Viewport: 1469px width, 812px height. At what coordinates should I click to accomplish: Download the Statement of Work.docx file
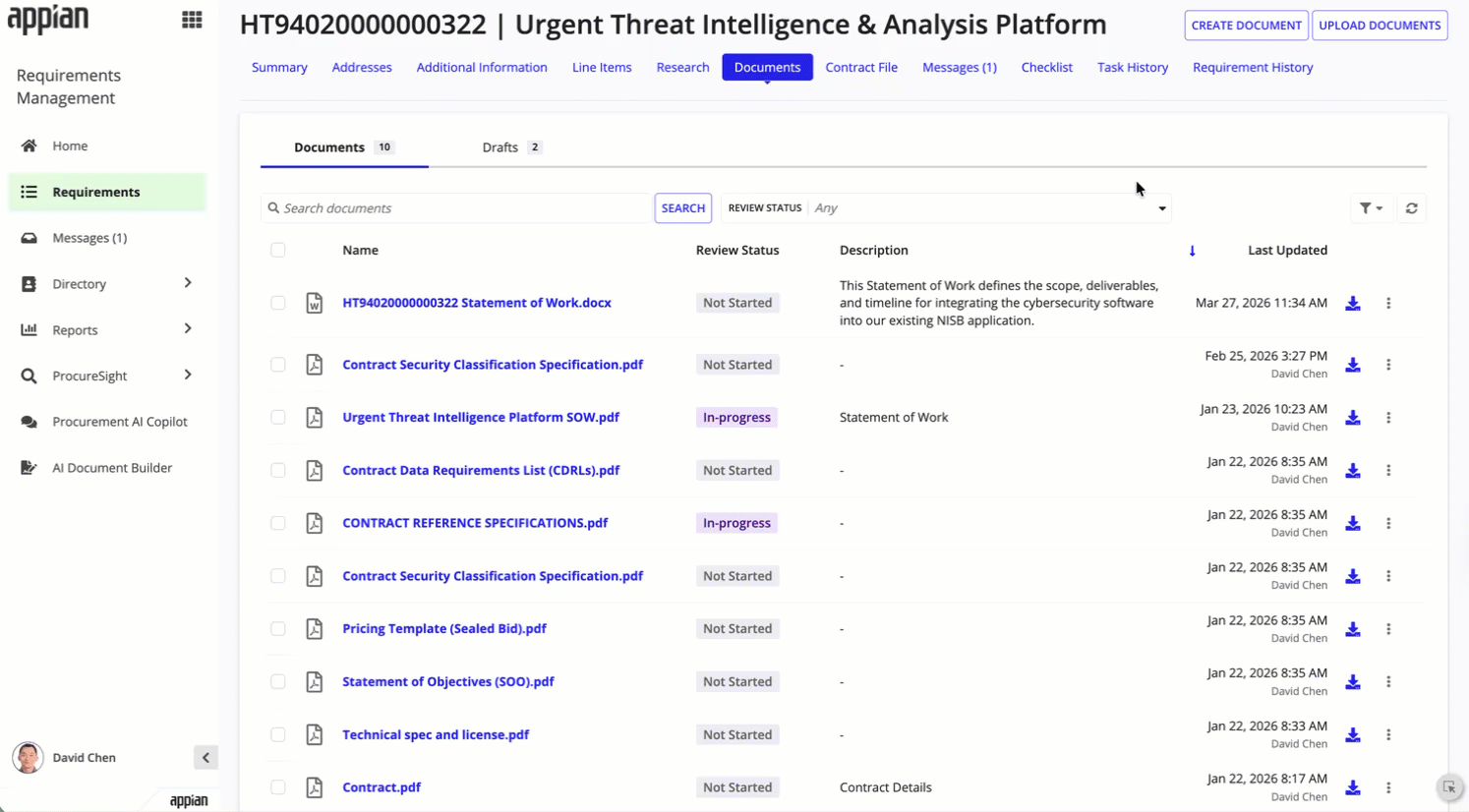[1353, 304]
